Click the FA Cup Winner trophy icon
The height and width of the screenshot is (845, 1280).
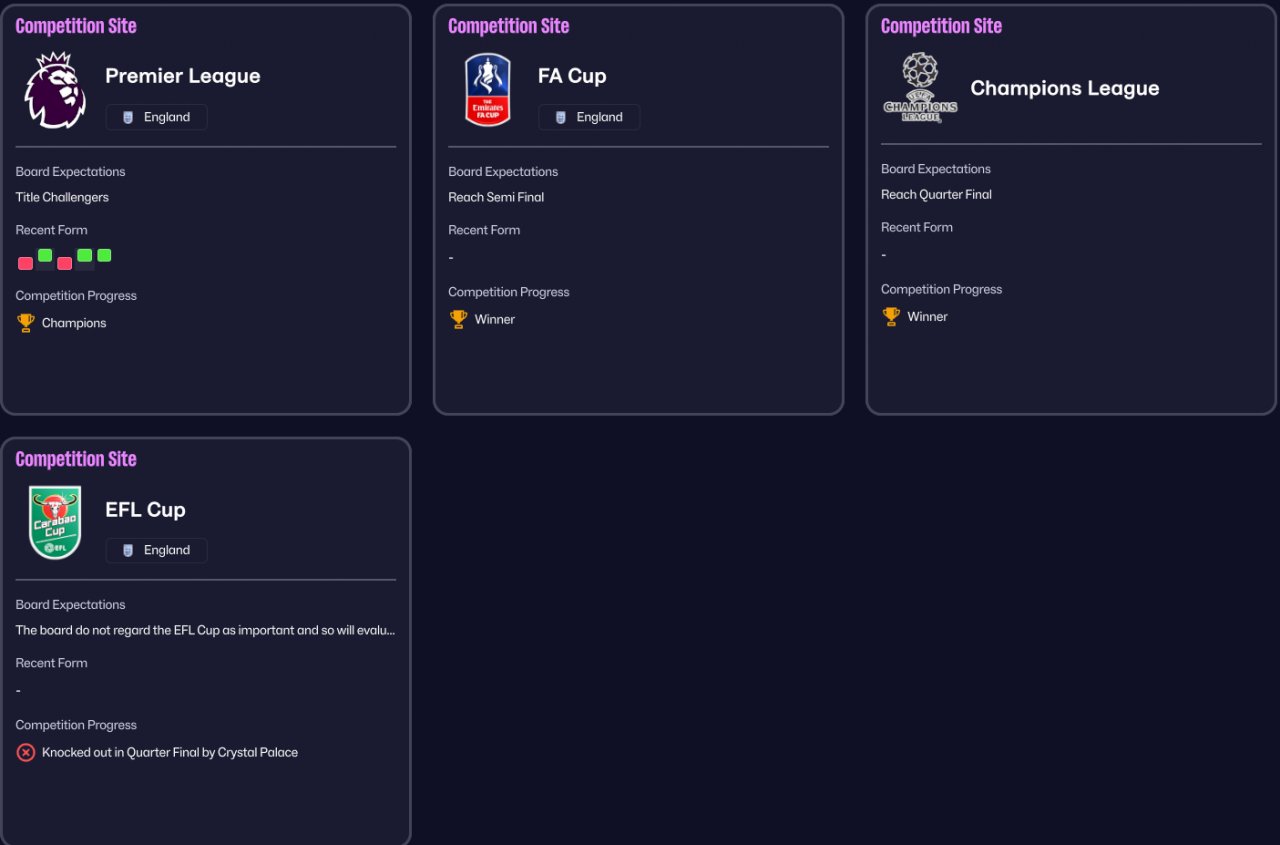point(459,320)
